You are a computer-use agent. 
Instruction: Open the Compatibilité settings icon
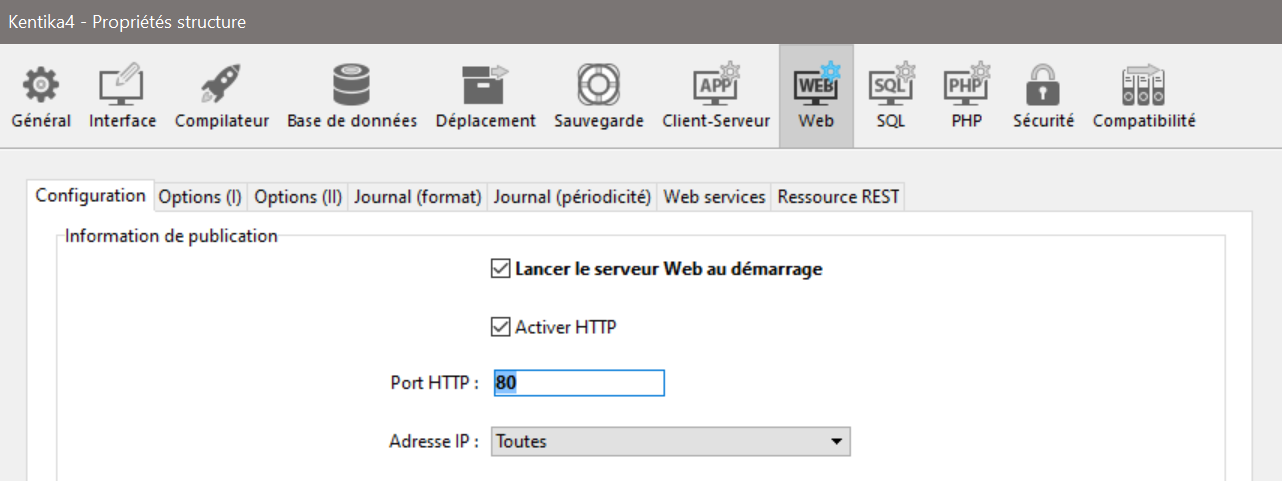(1144, 97)
